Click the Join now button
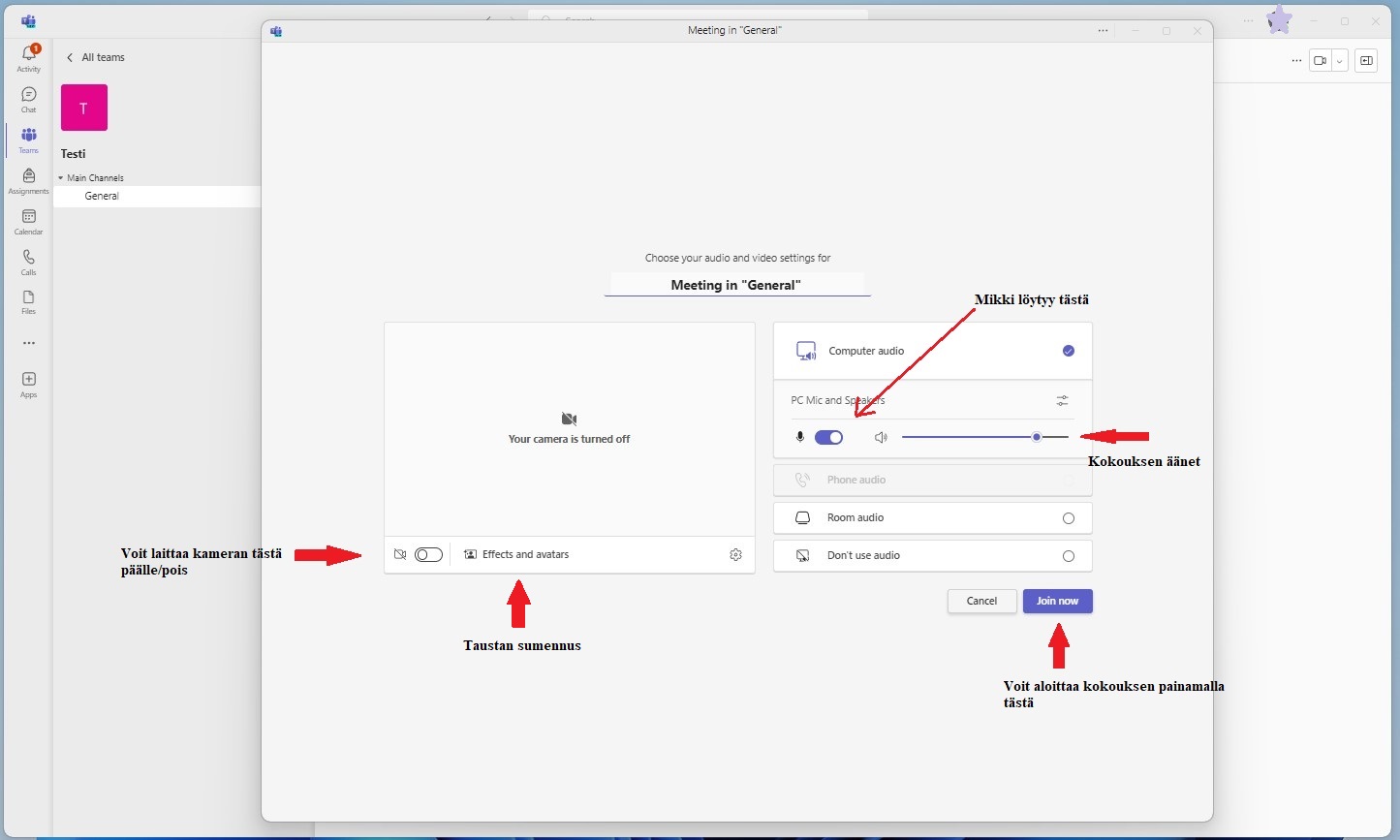The image size is (1400, 840). coord(1057,602)
